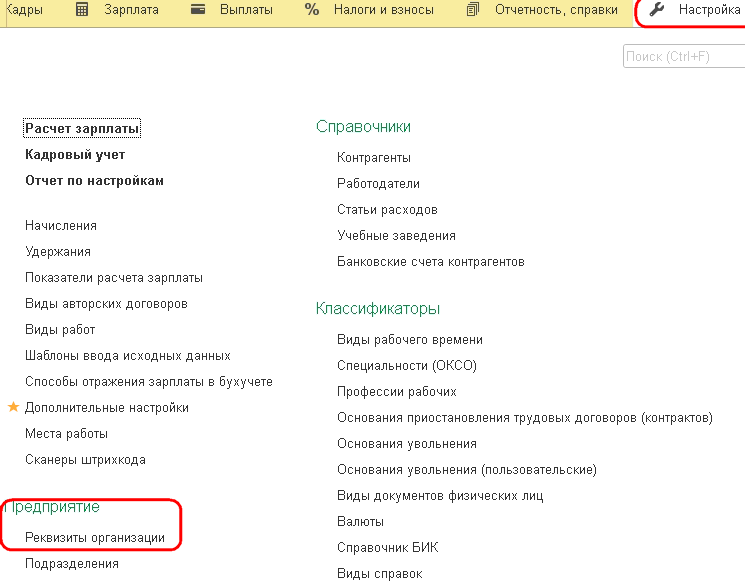Click the calculator icon beside Зарплата
Image resolution: width=745 pixels, height=581 pixels.
pos(82,9)
